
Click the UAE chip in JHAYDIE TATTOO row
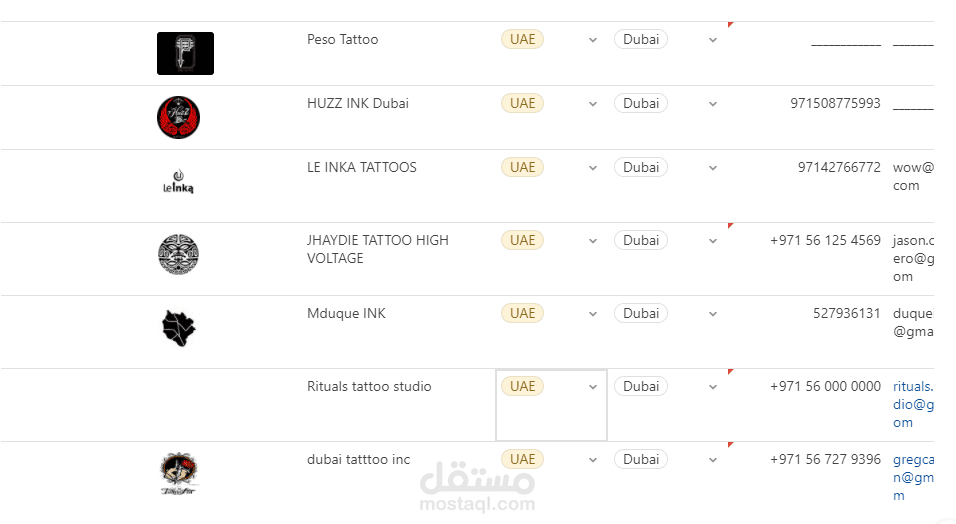[522, 241]
